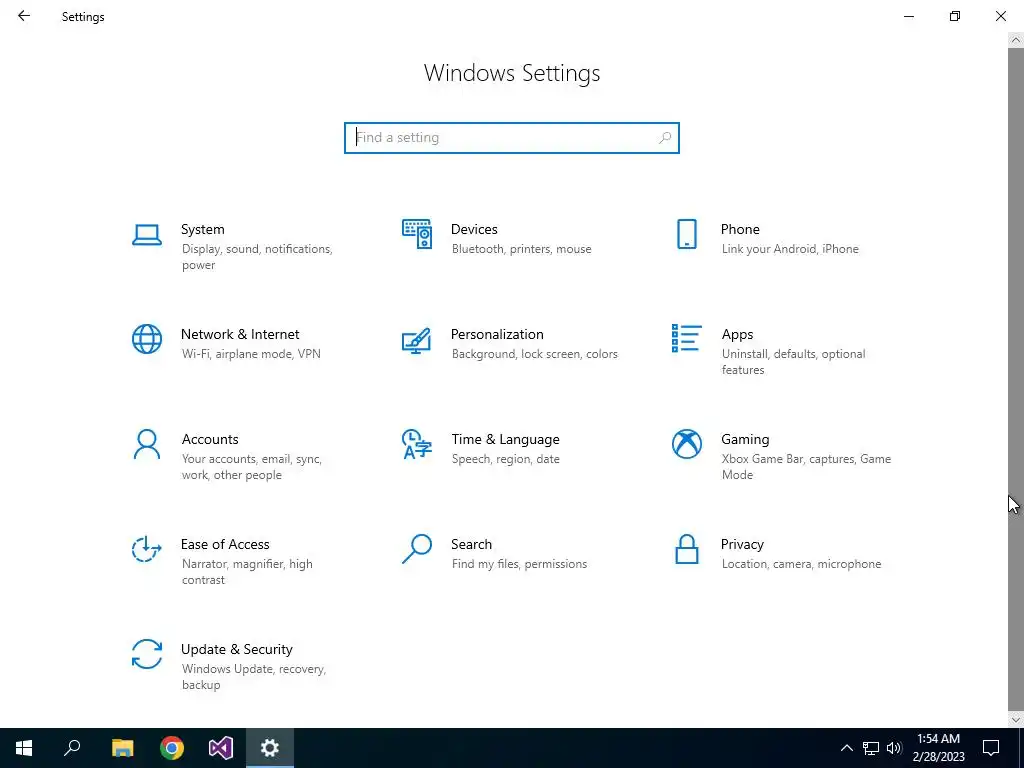Image resolution: width=1024 pixels, height=768 pixels.
Task: Open Update & Security title
Action: click(236, 650)
